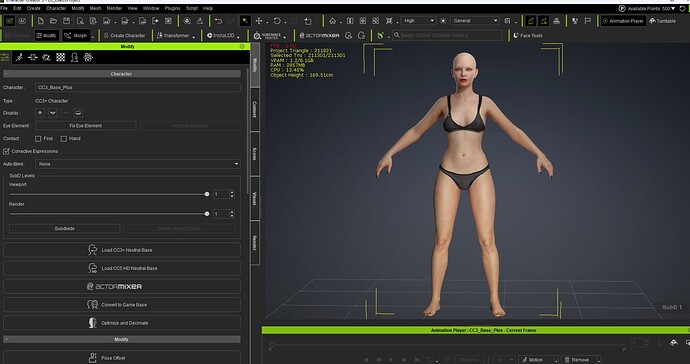Click the Undo arrow icon
The image size is (690, 364).
[218, 21]
